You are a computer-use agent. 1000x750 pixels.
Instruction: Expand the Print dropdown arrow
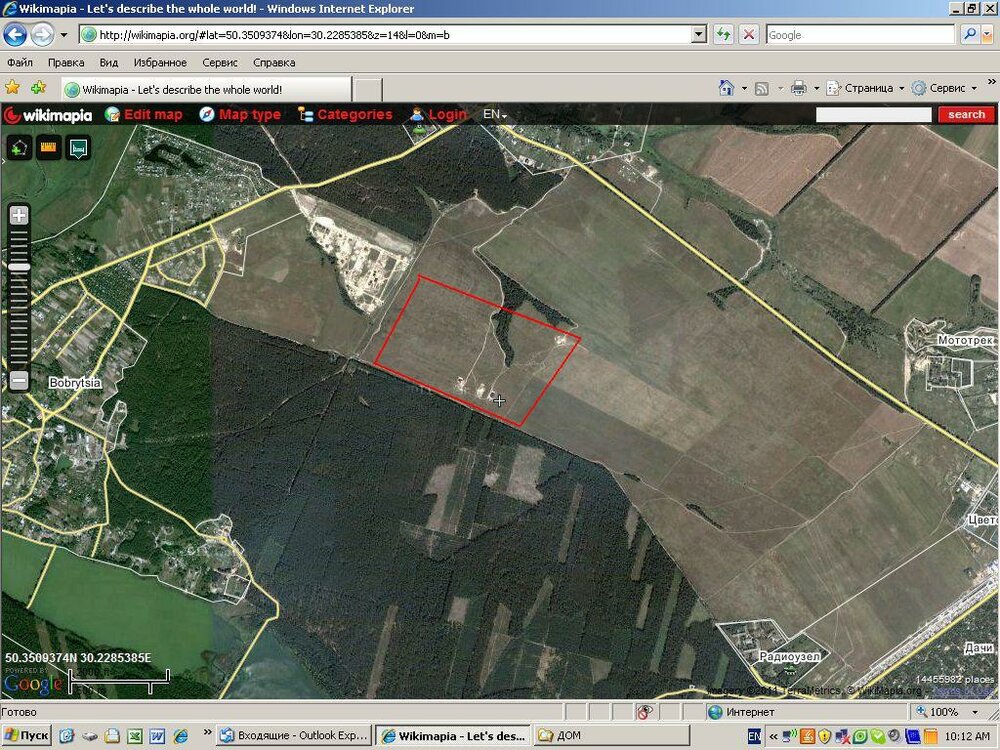click(816, 89)
